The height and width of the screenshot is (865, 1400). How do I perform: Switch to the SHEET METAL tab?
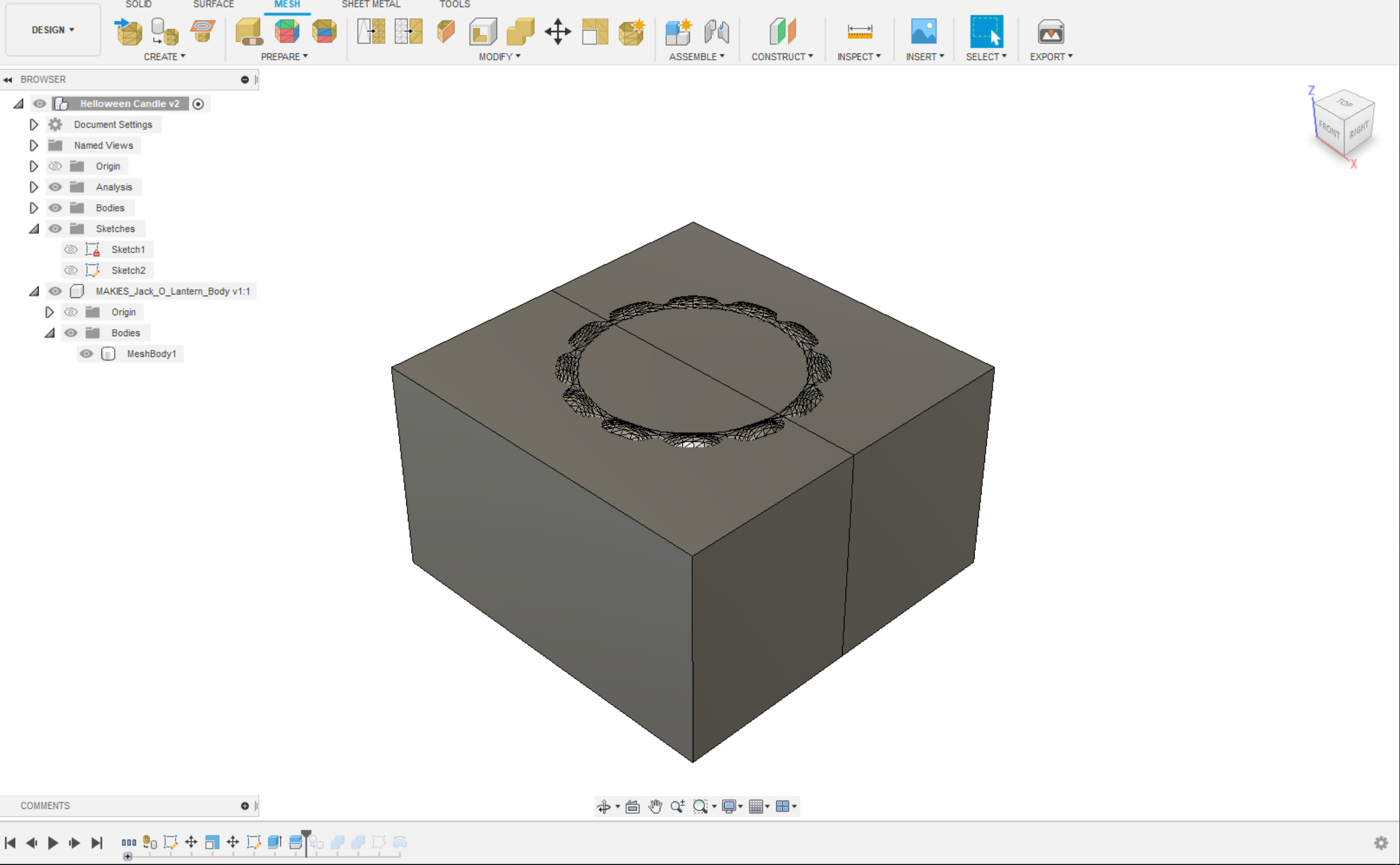click(370, 5)
